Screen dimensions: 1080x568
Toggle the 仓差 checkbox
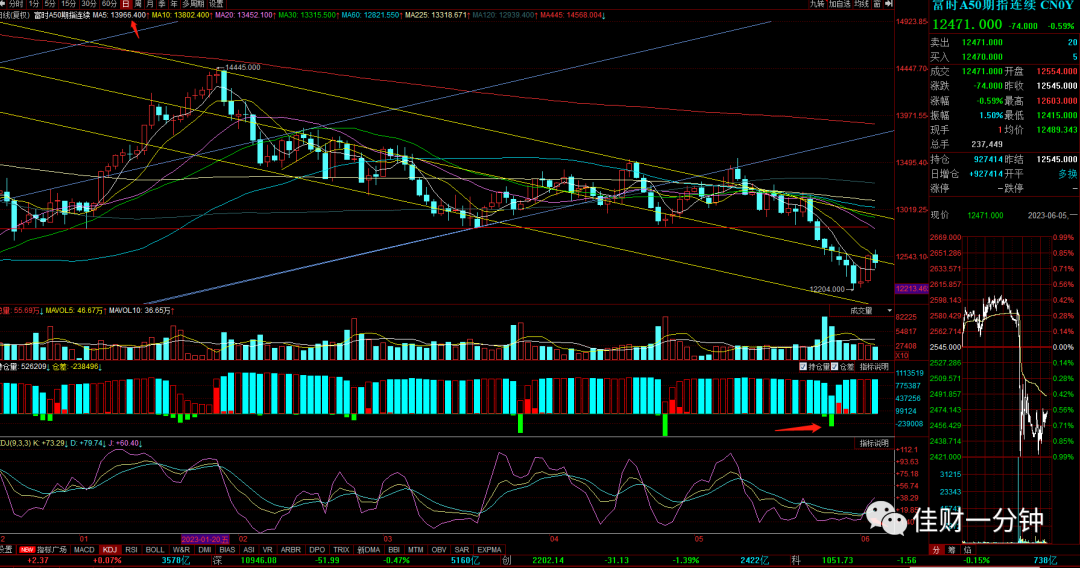[834, 367]
